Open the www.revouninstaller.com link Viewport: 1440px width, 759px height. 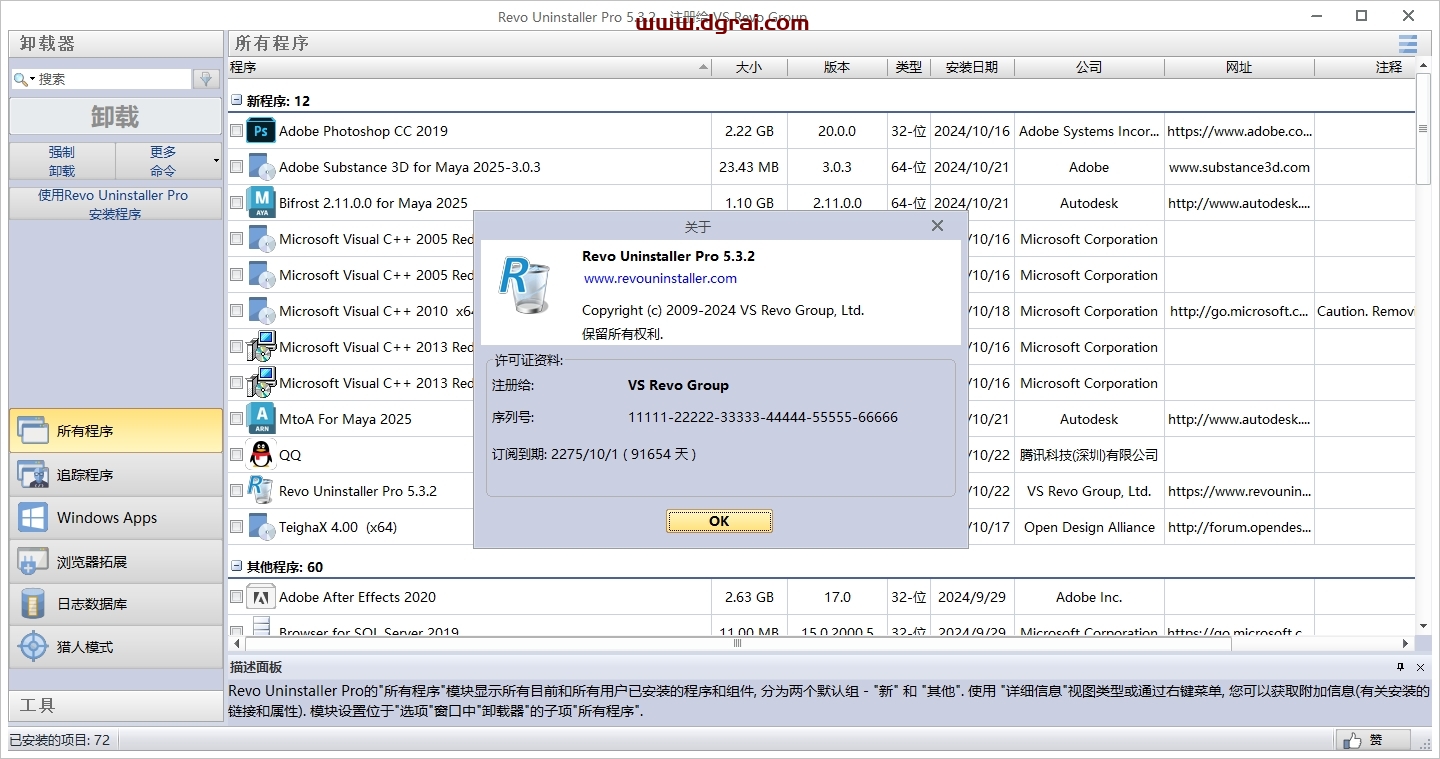[x=659, y=279]
